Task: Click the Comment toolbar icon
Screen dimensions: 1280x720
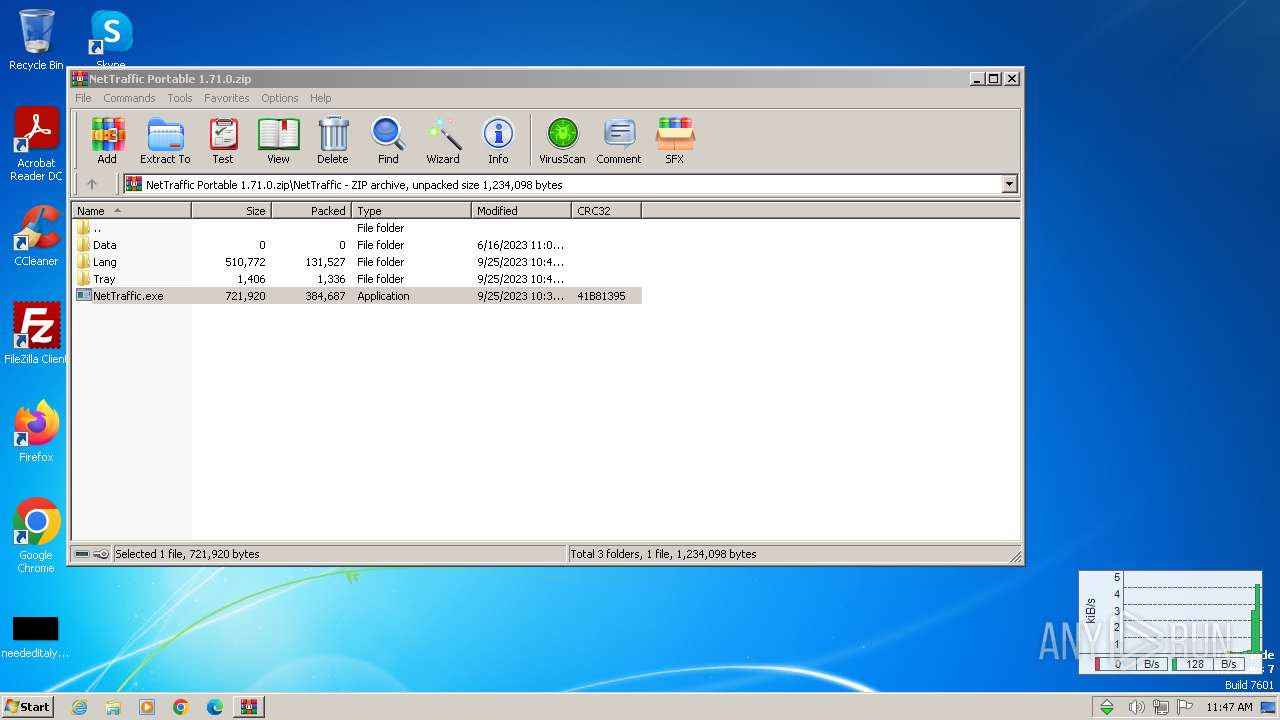Action: (619, 140)
